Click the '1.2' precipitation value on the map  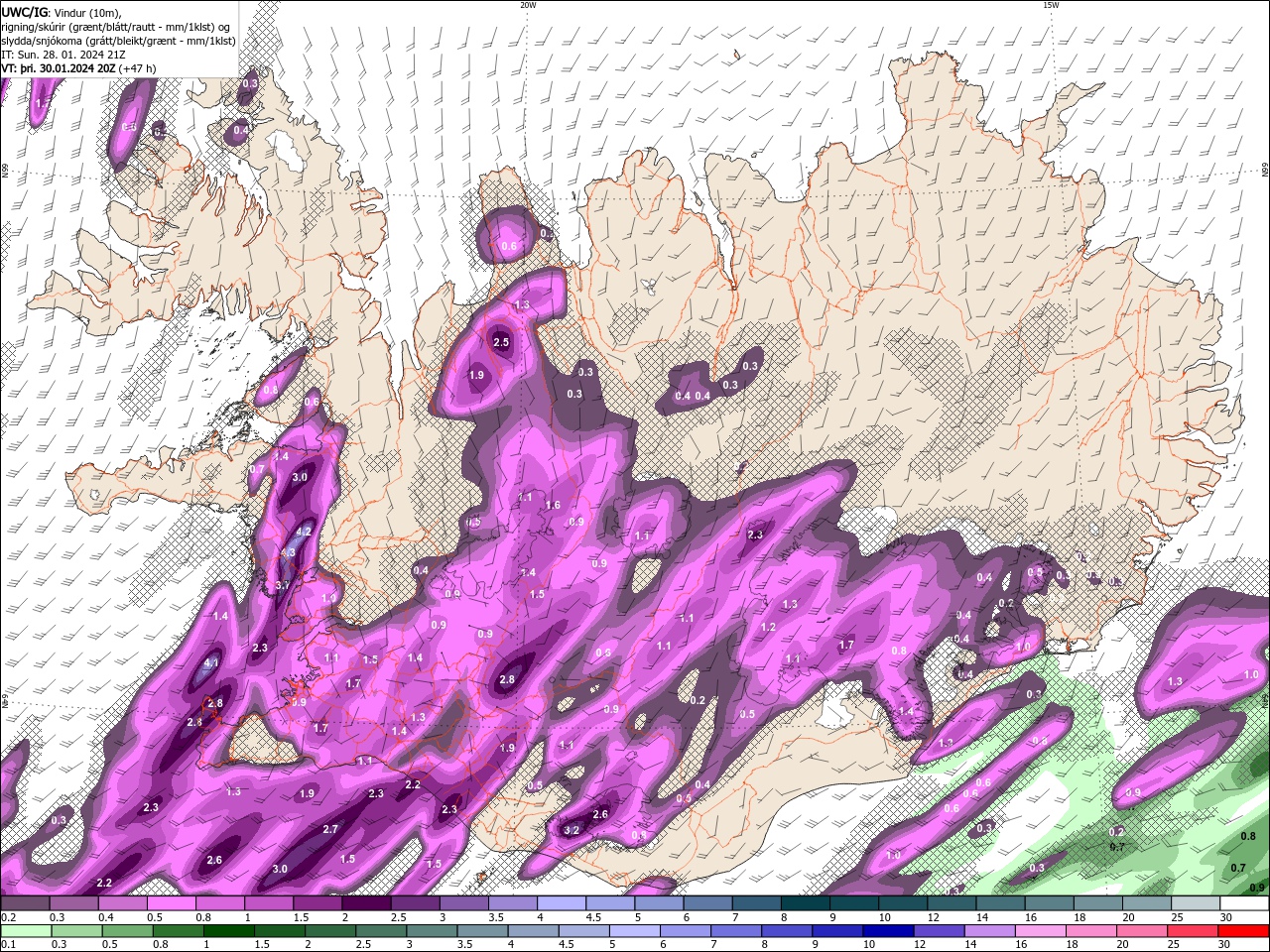pyautogui.click(x=768, y=627)
